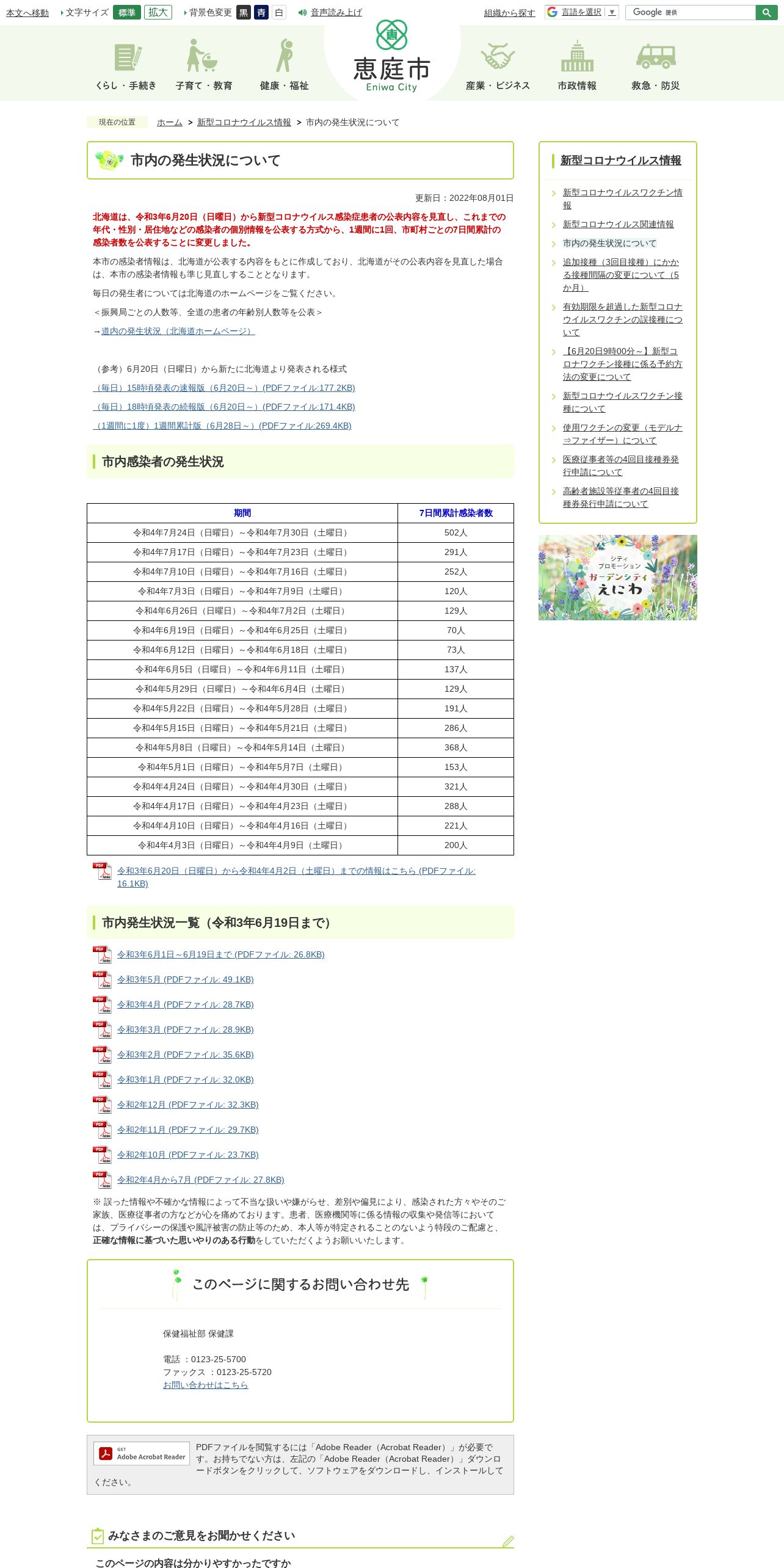Click PDF icon for 令和3年6月20日から令和4年4月2日

(102, 871)
